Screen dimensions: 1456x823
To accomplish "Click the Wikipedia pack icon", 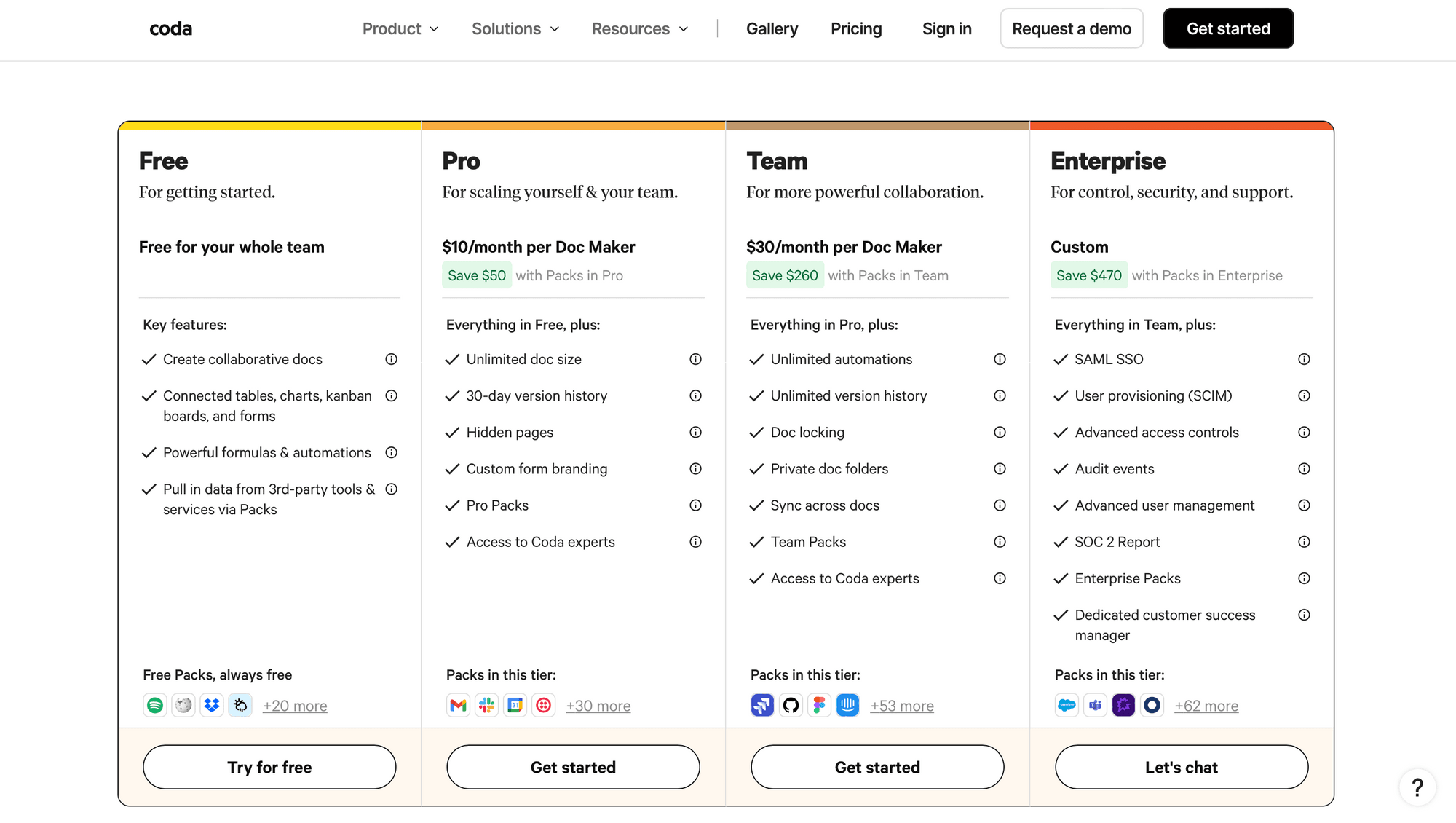I will pos(183,705).
